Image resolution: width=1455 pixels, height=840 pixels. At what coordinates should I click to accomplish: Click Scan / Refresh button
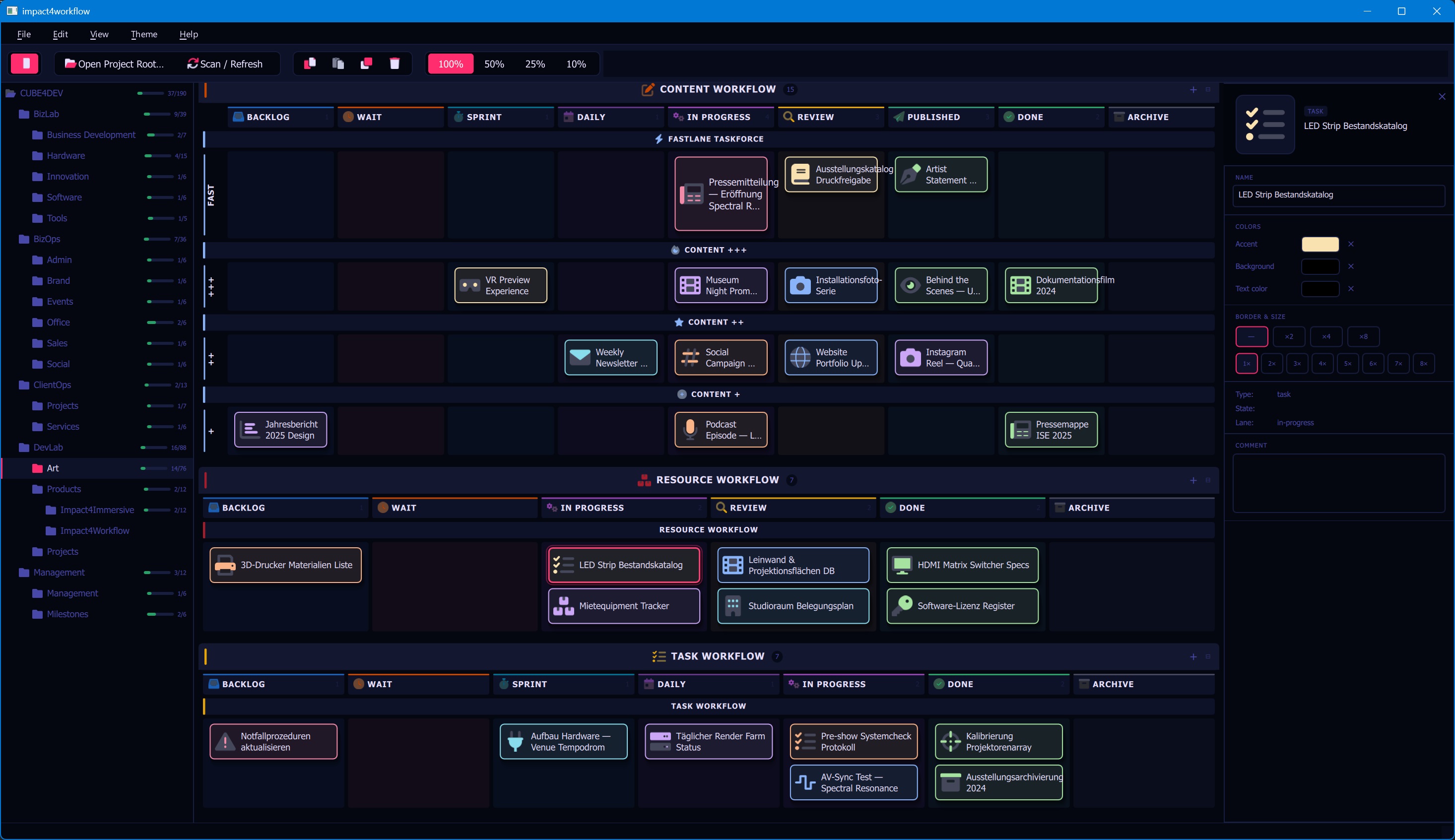[x=225, y=64]
